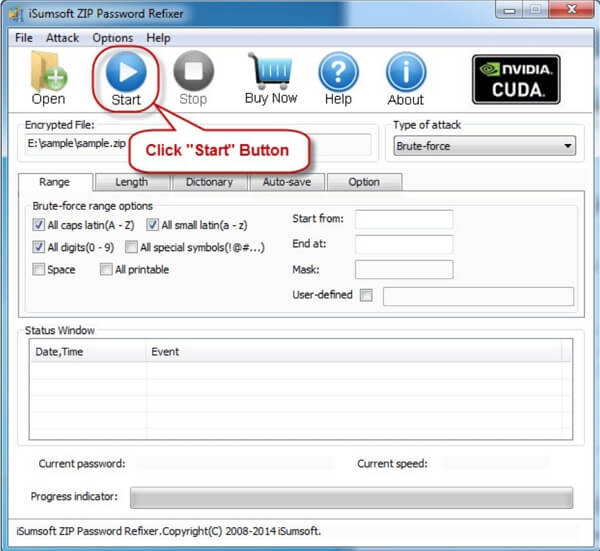Viewport: 600px width, 551px height.
Task: Open Help via the question mark icon
Action: click(338, 78)
